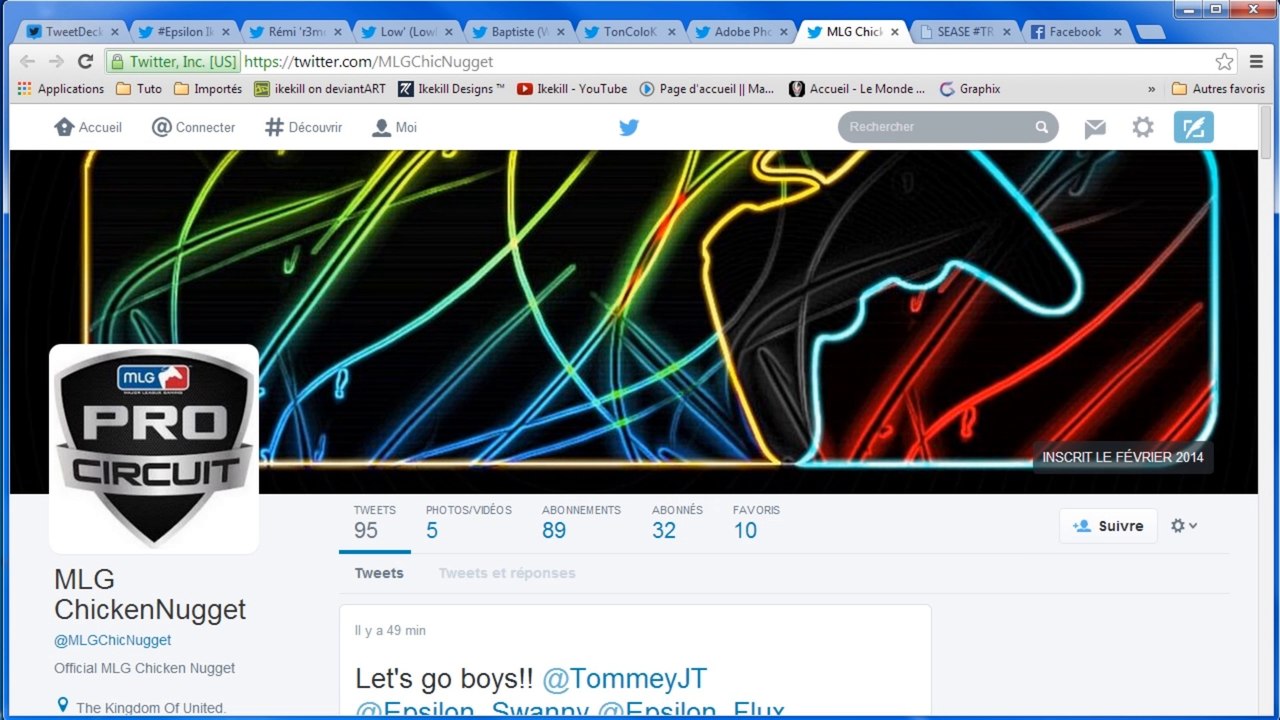Switch to the Baptiste browser tab
Screen dimensions: 1280x720
point(520,32)
